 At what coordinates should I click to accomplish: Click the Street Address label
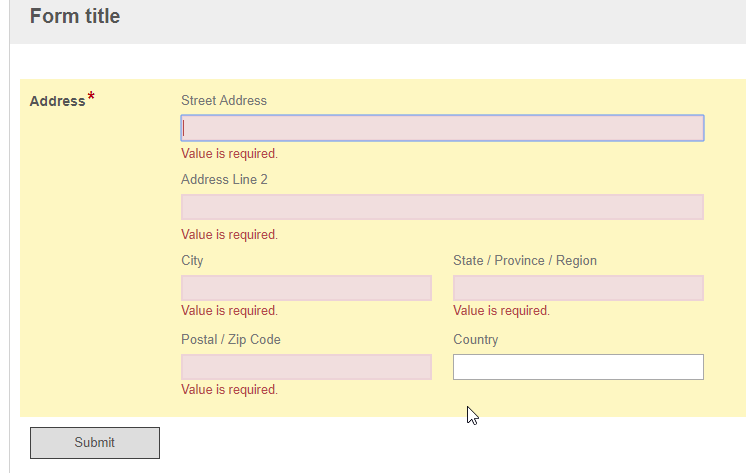pos(224,100)
